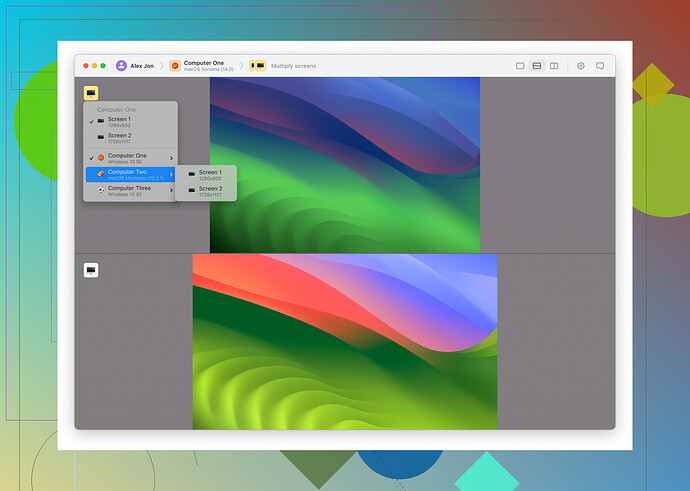
Task: Select the vertical split layout icon
Action: click(x=554, y=66)
